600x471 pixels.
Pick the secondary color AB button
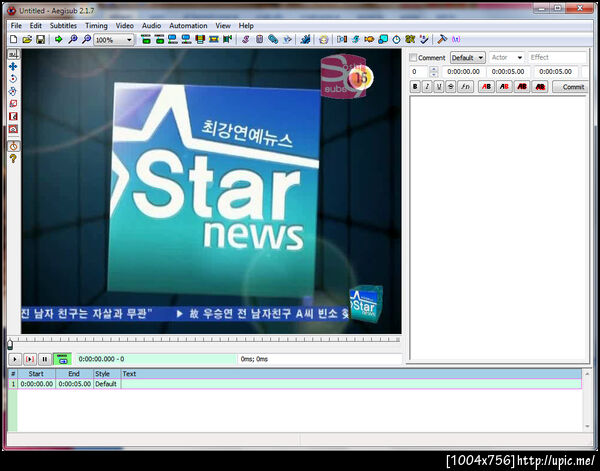point(504,87)
